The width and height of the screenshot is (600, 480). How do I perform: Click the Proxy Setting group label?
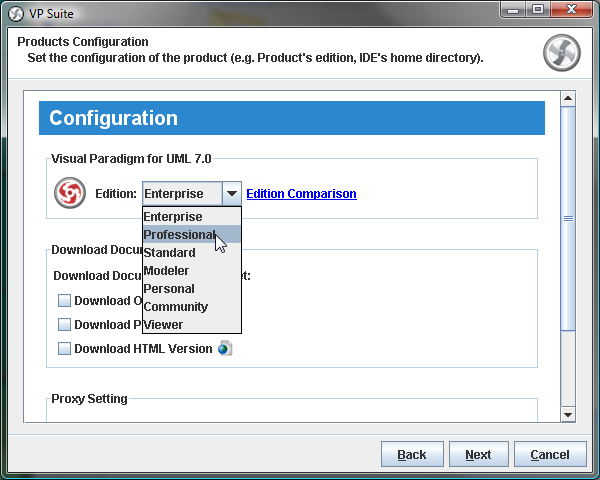(x=89, y=399)
